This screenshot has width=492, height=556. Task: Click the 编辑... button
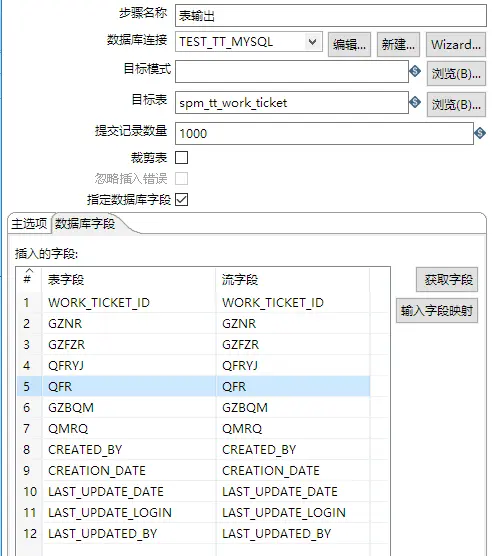349,45
